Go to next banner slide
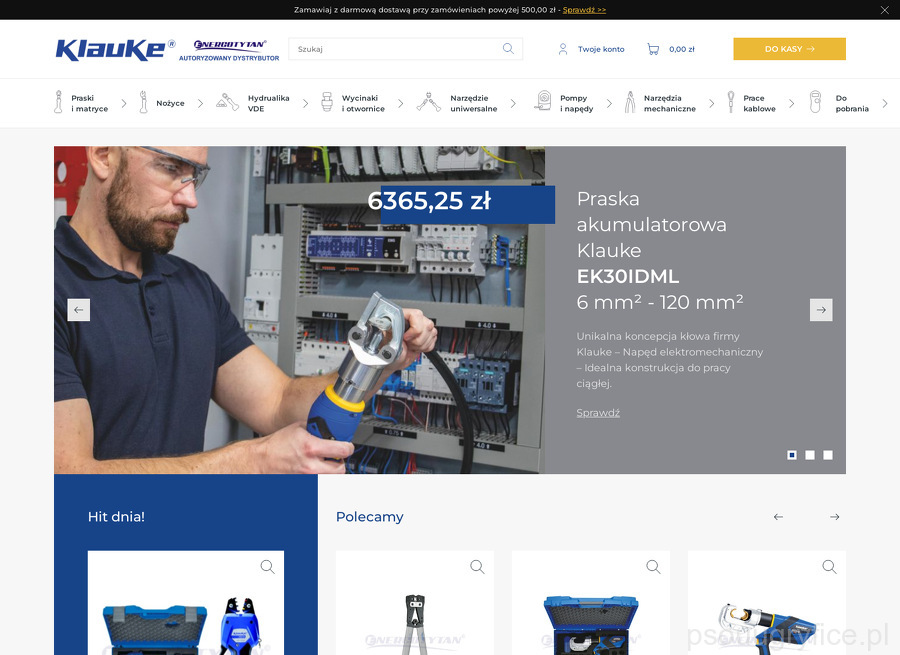The image size is (900, 655). 821,310
